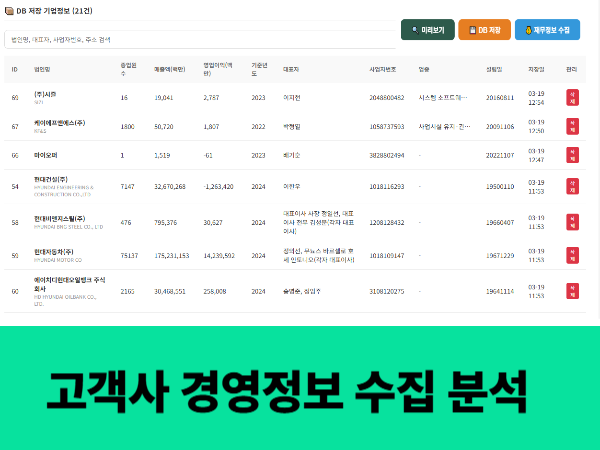Click business number 1018109147
This screenshot has width=600, height=450.
(x=386, y=255)
